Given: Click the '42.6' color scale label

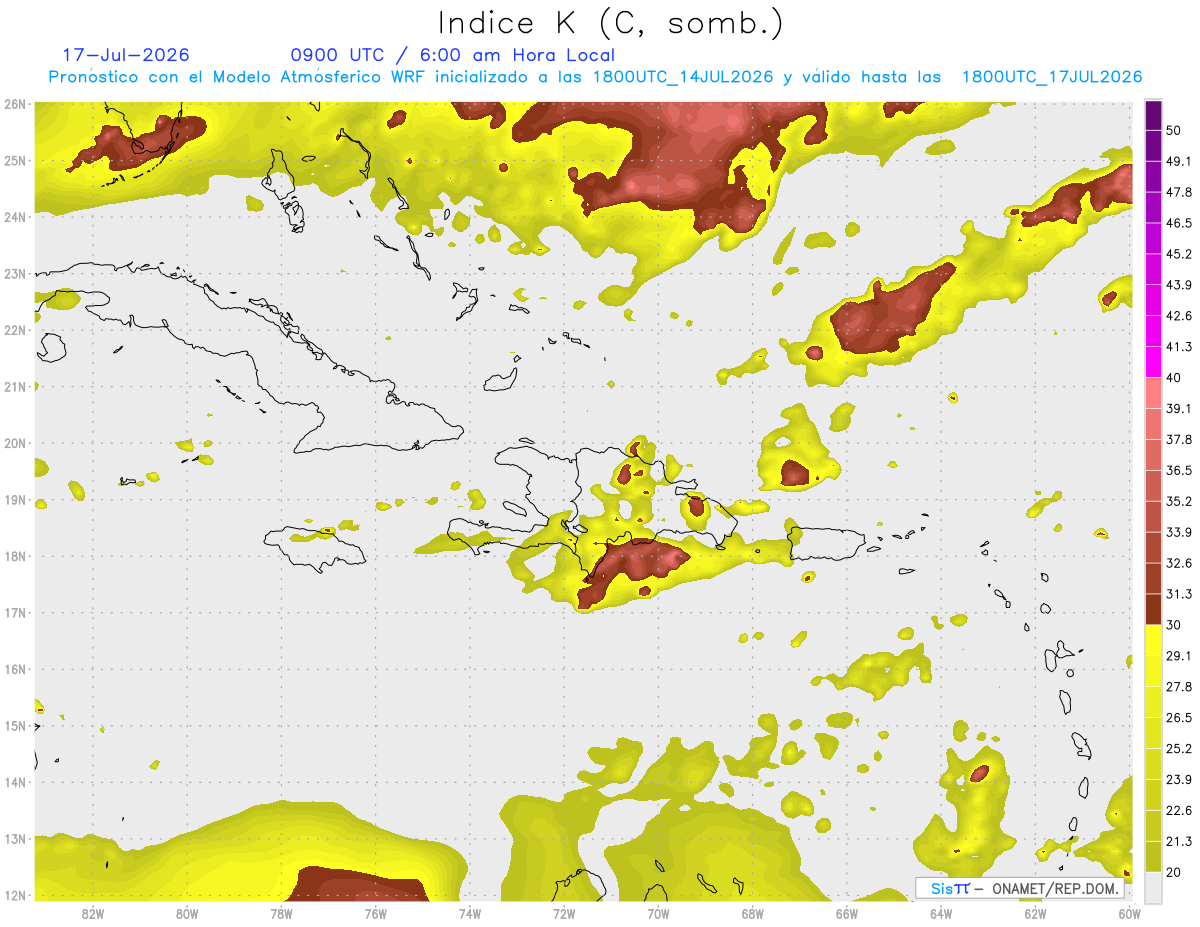Looking at the screenshot, I should click(x=1179, y=316).
